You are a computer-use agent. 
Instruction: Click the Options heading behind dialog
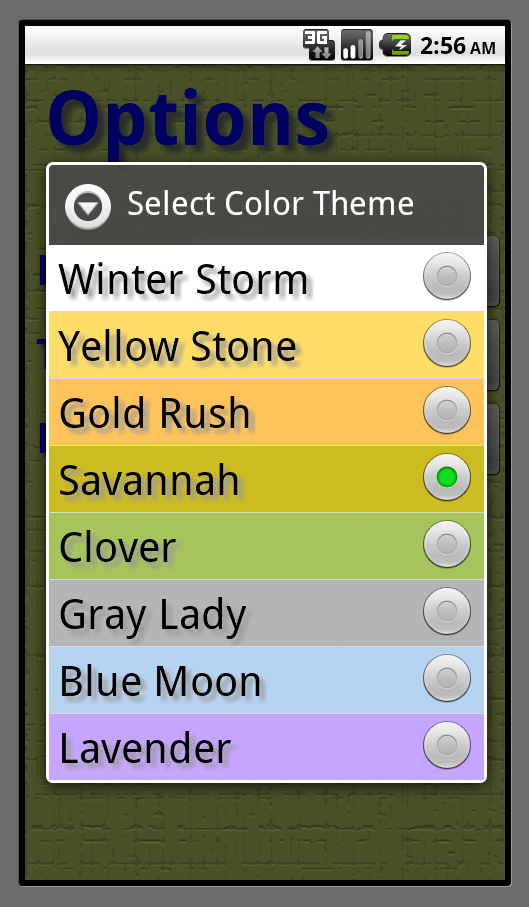click(189, 121)
